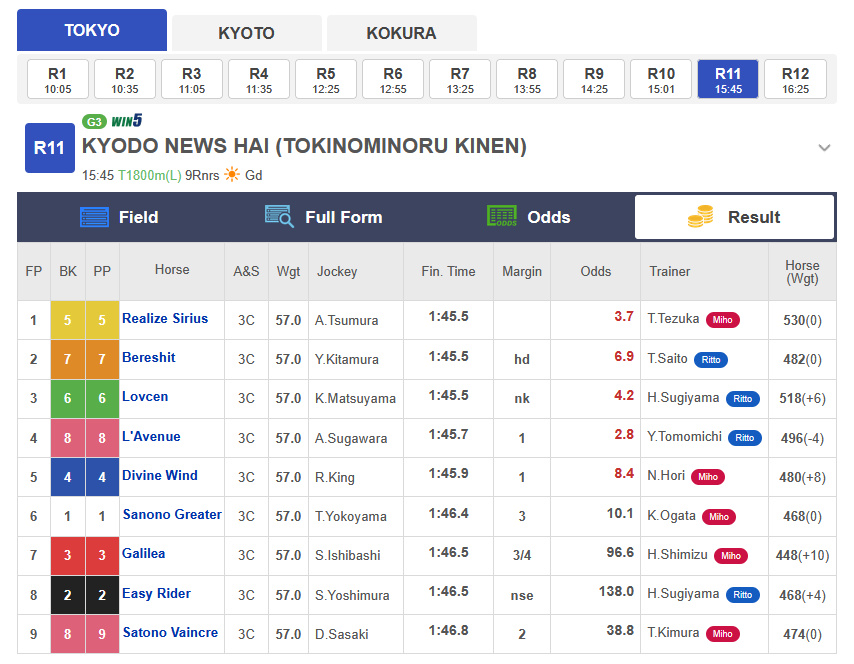854x664 pixels.
Task: Select the Result tab
Action: click(x=734, y=217)
